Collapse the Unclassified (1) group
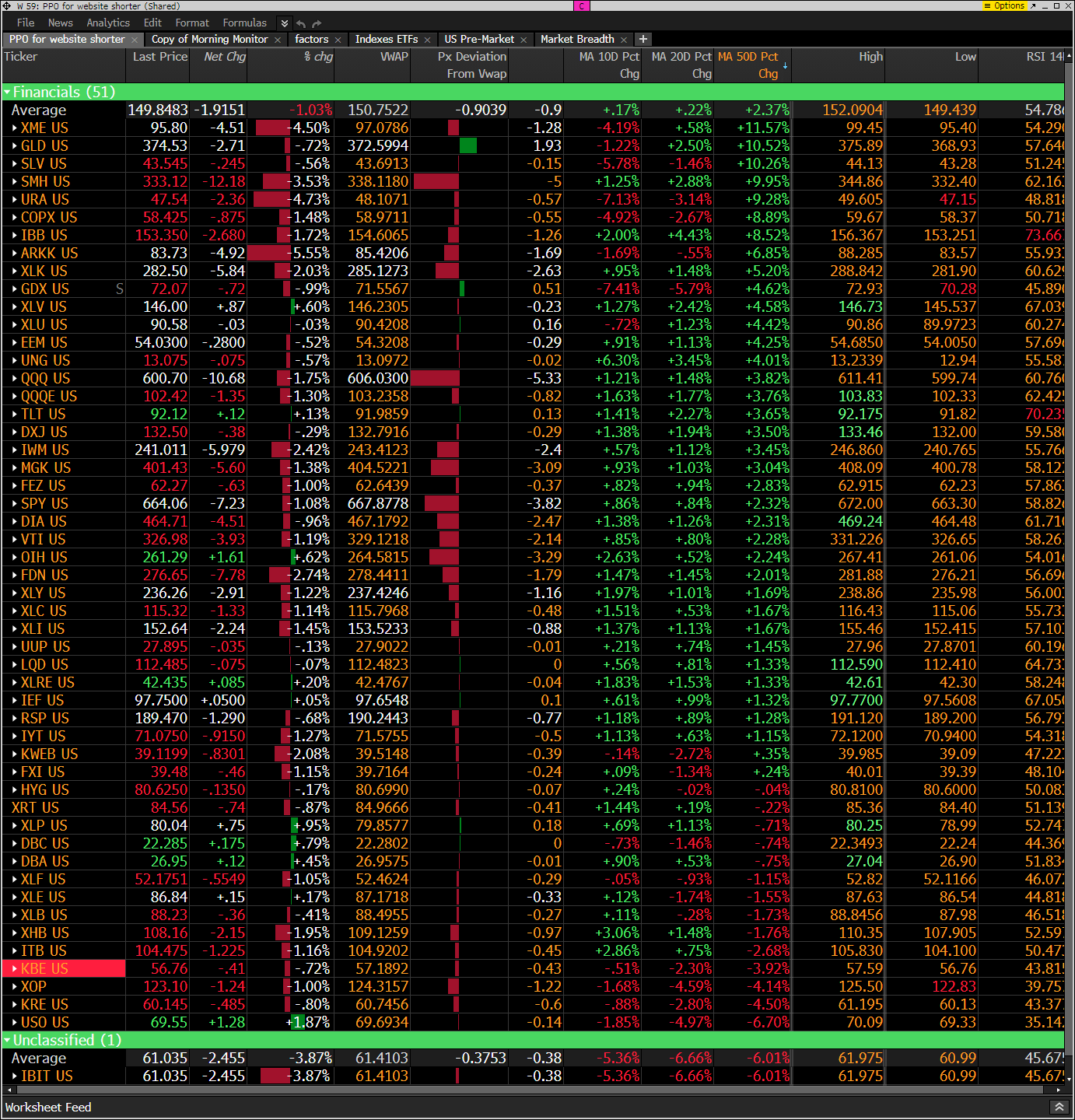 [x=8, y=1041]
